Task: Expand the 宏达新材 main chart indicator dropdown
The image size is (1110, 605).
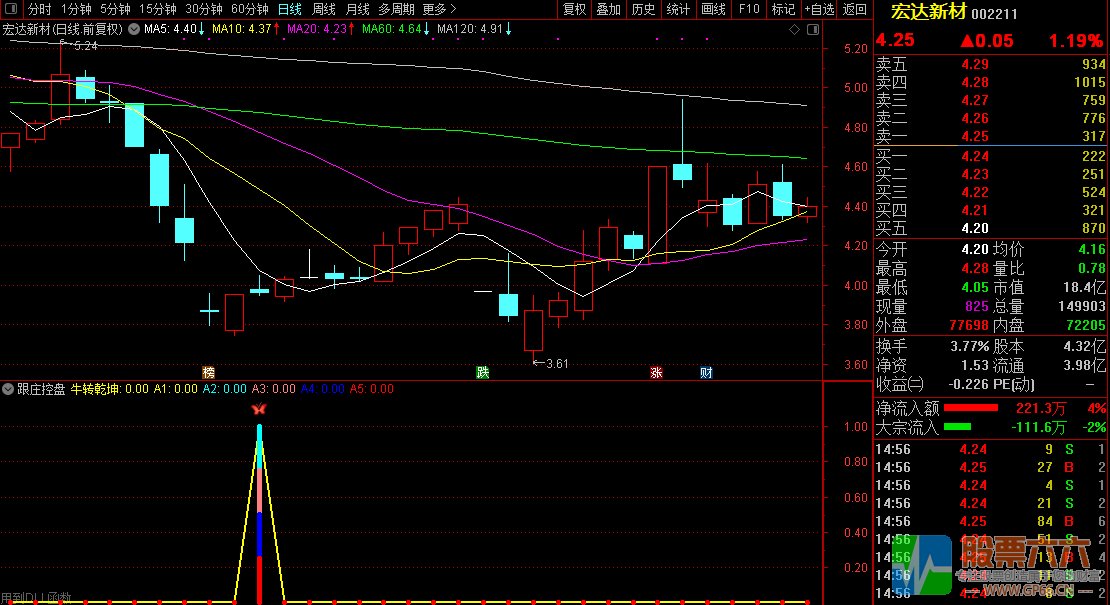Action: point(134,30)
